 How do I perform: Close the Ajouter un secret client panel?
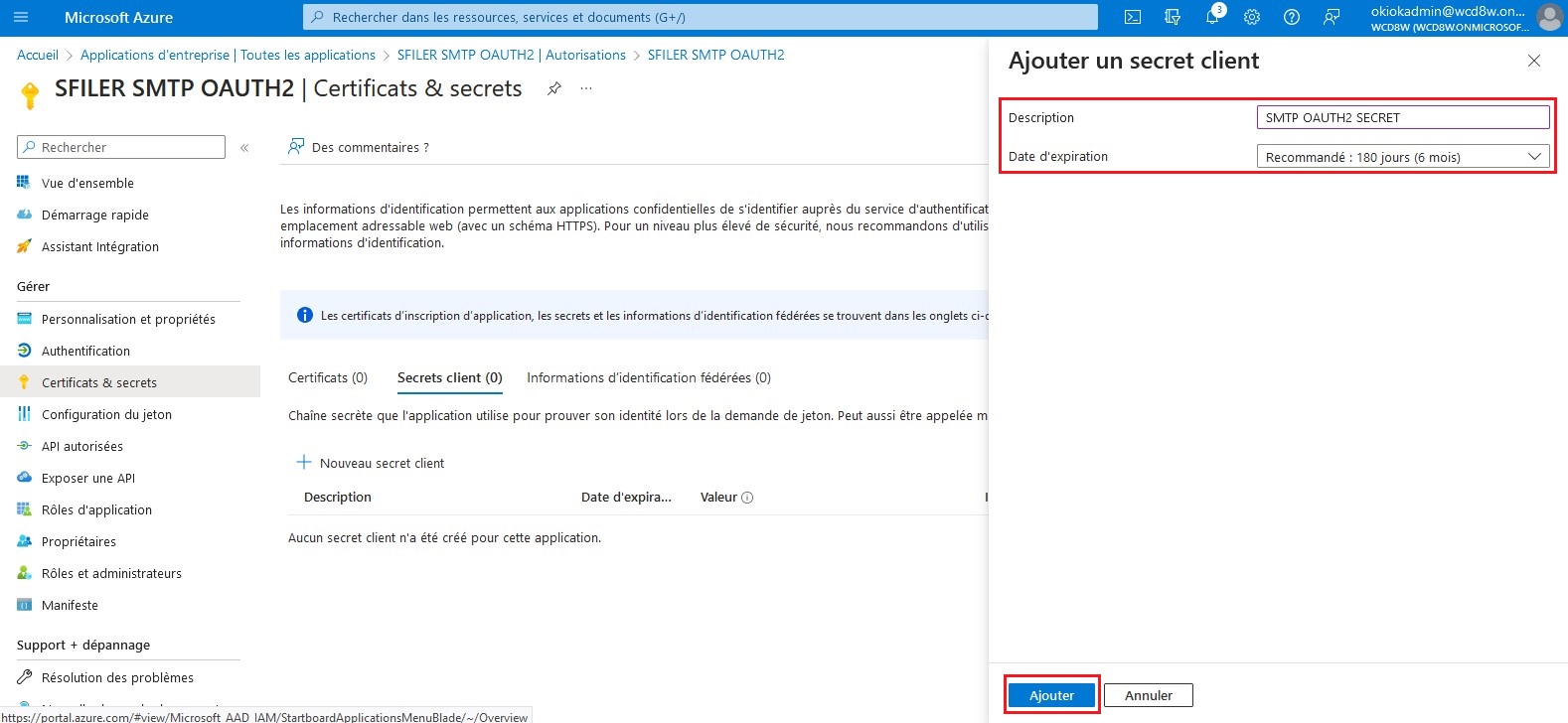pyautogui.click(x=1534, y=61)
